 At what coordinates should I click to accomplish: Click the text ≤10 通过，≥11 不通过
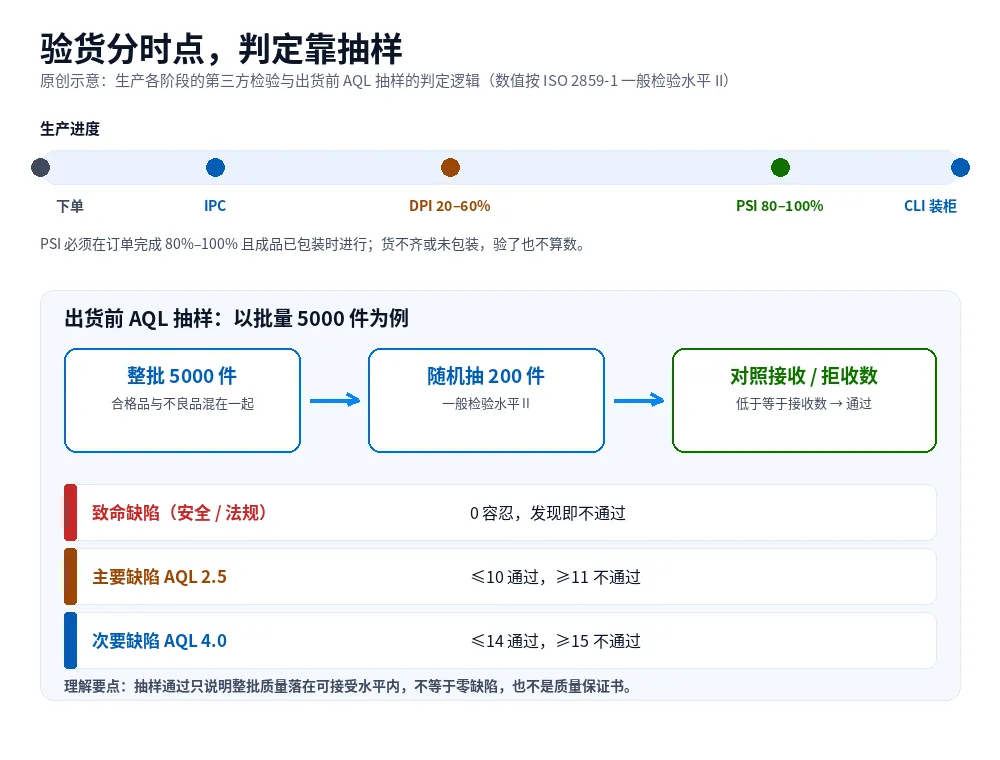click(555, 577)
